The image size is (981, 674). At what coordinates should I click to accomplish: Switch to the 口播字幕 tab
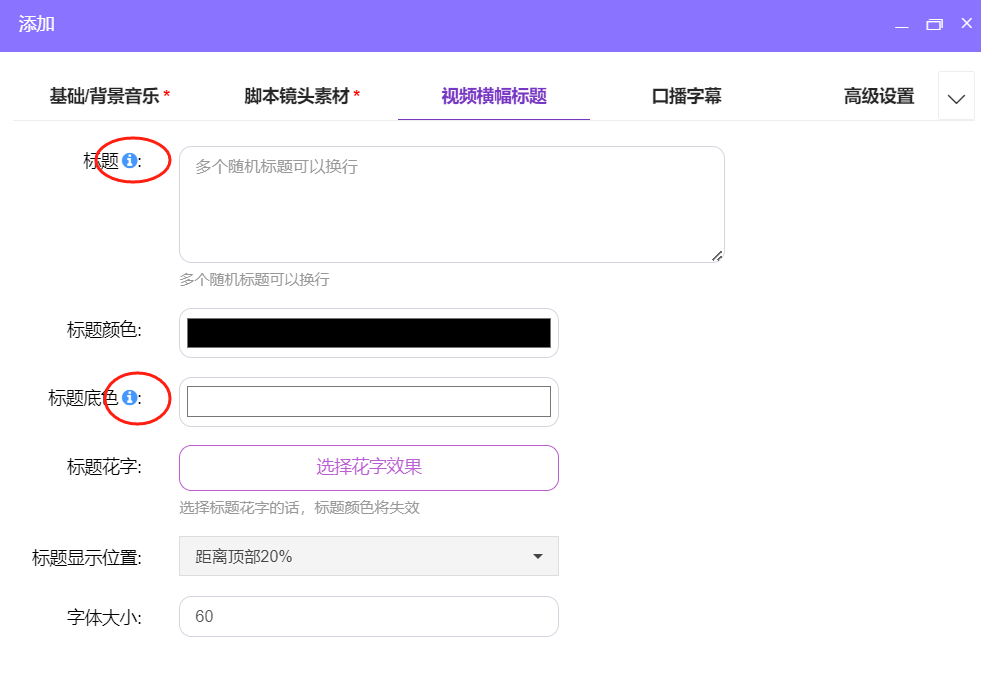point(686,95)
